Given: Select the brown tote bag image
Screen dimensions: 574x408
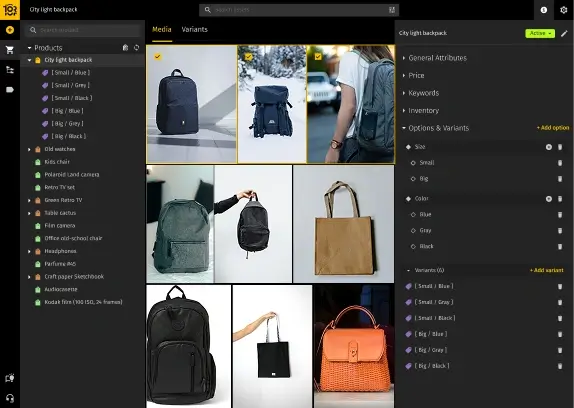Looking at the screenshot, I should tap(344, 224).
